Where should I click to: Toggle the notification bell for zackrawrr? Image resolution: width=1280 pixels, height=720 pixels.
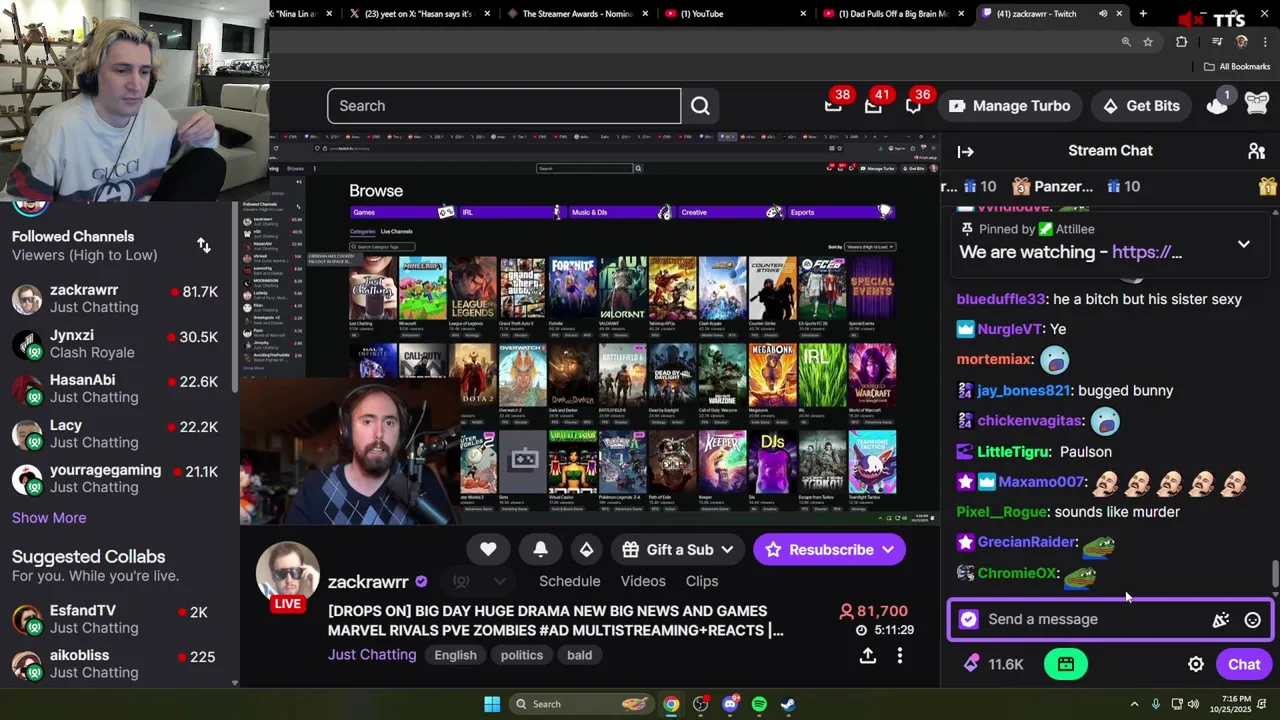tap(540, 549)
